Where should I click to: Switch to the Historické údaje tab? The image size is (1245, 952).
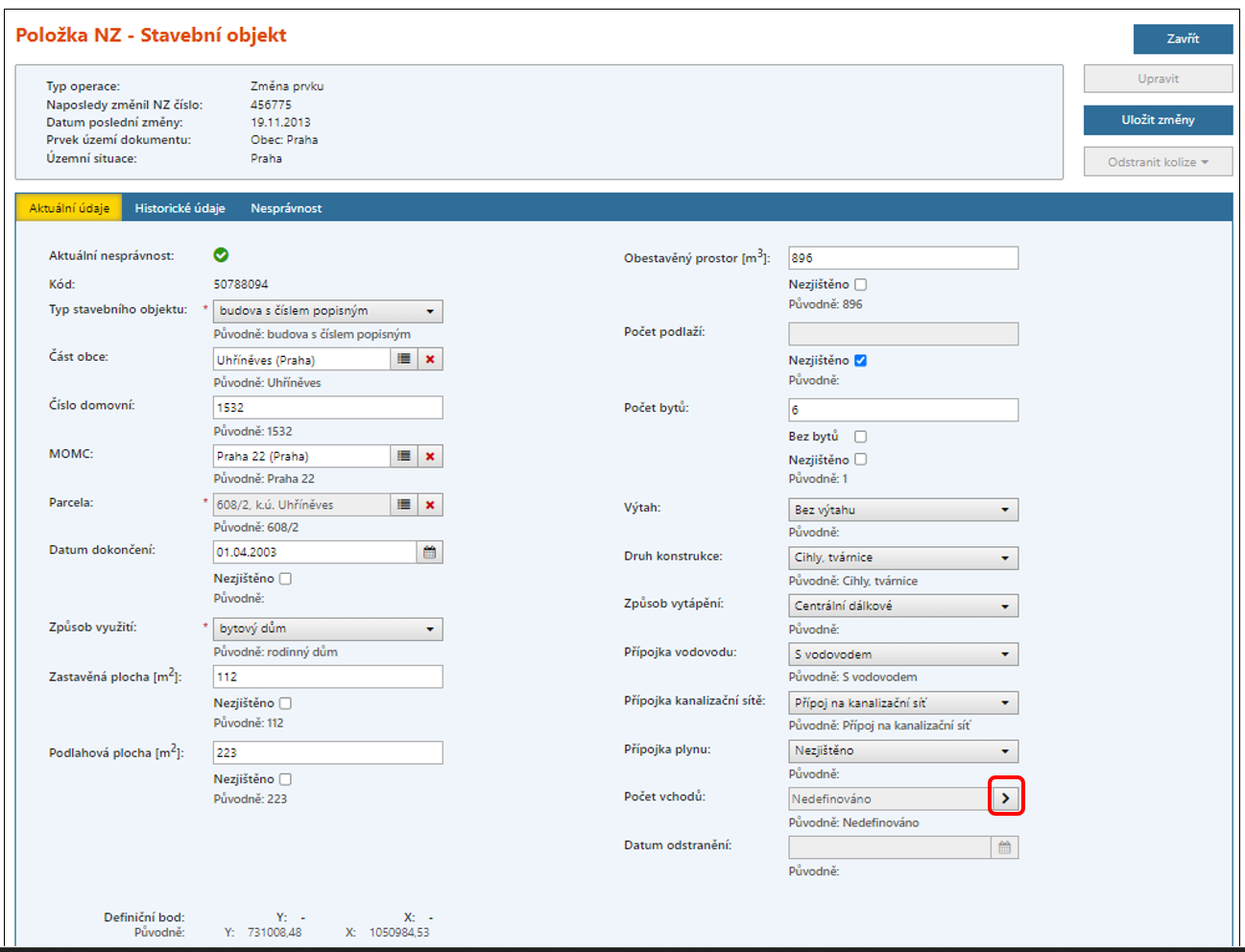point(180,208)
